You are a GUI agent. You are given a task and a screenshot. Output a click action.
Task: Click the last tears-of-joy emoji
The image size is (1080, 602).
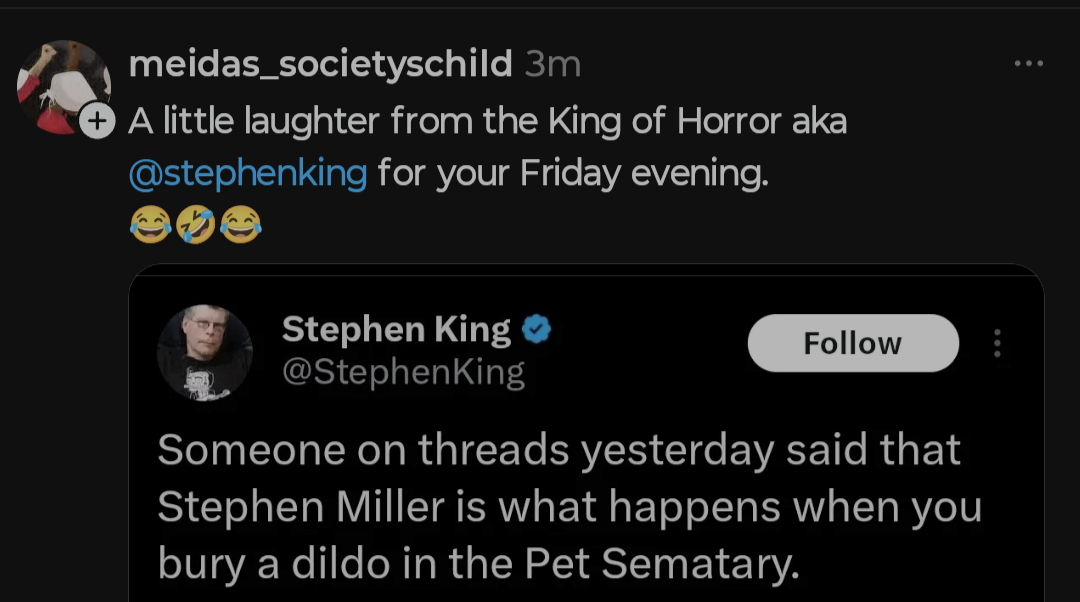[240, 225]
